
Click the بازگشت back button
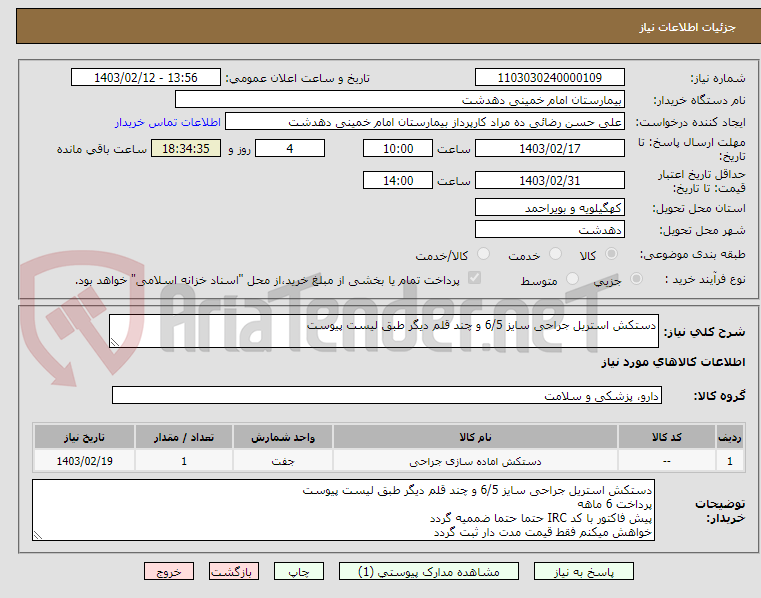tap(233, 571)
